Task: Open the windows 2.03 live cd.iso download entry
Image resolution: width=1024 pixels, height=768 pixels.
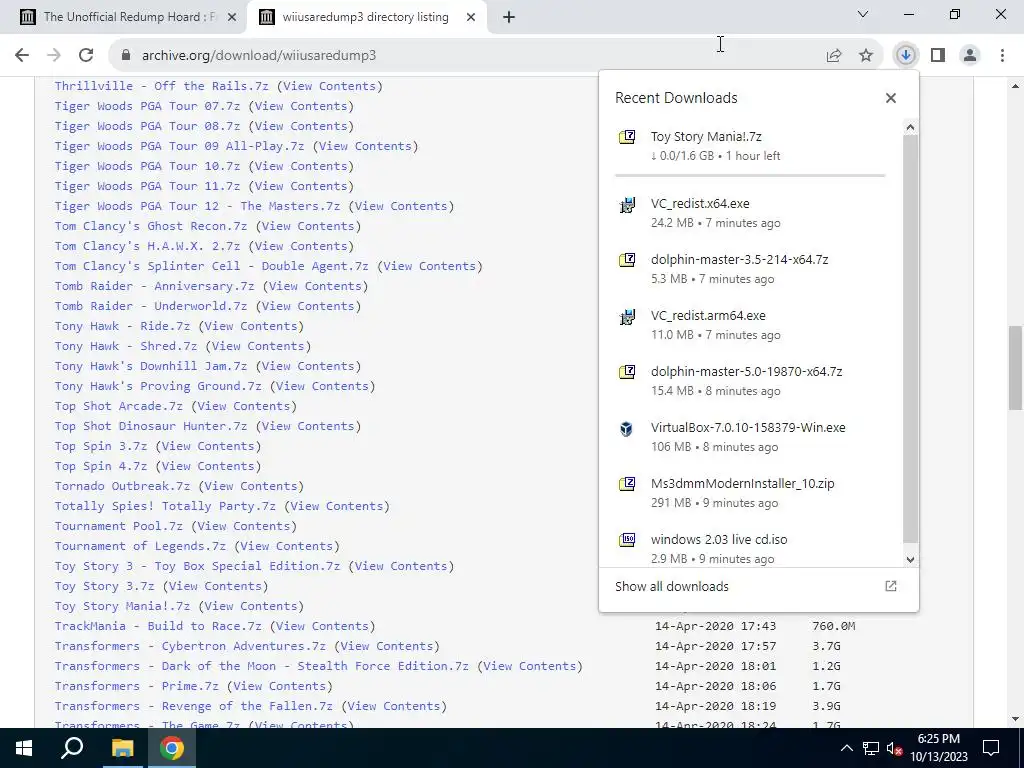Action: (x=750, y=549)
